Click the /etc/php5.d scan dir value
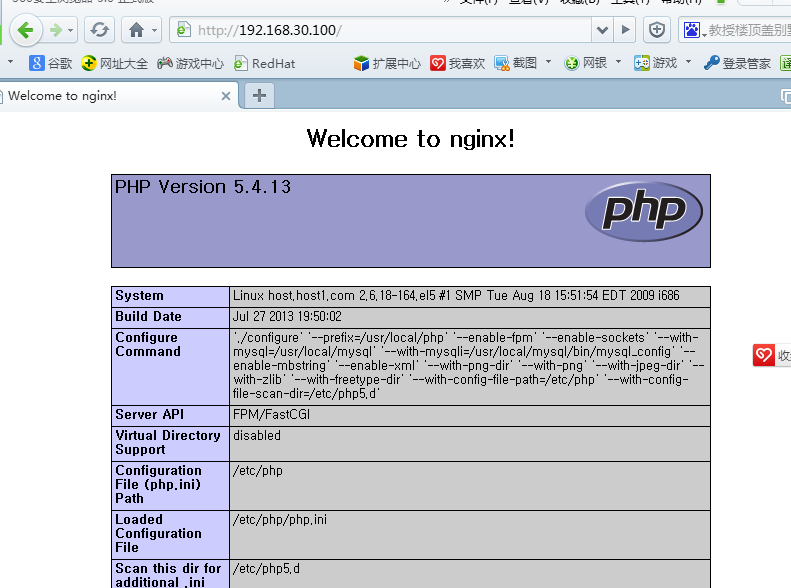The width and height of the screenshot is (791, 588). point(266,569)
